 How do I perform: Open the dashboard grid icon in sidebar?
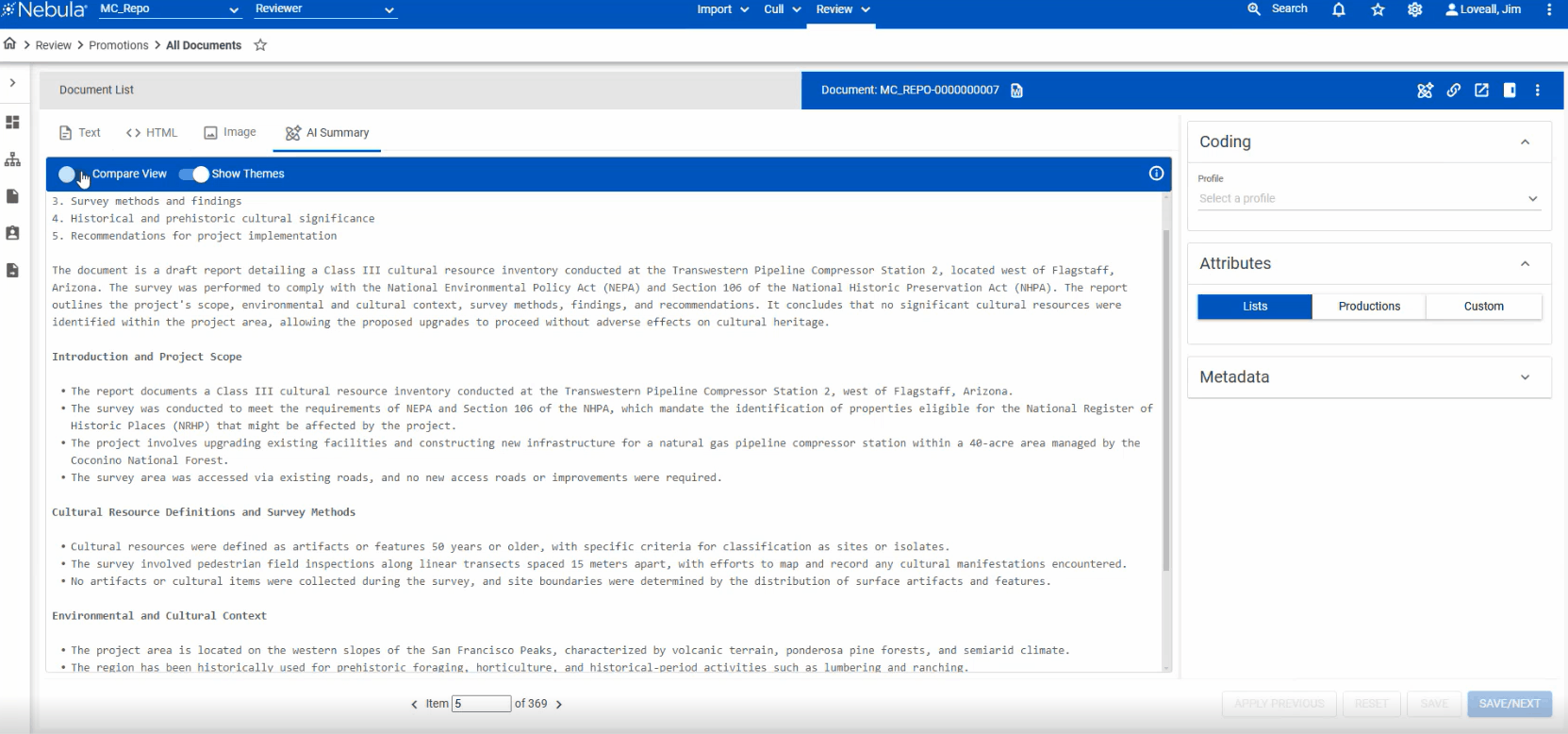(x=12, y=123)
